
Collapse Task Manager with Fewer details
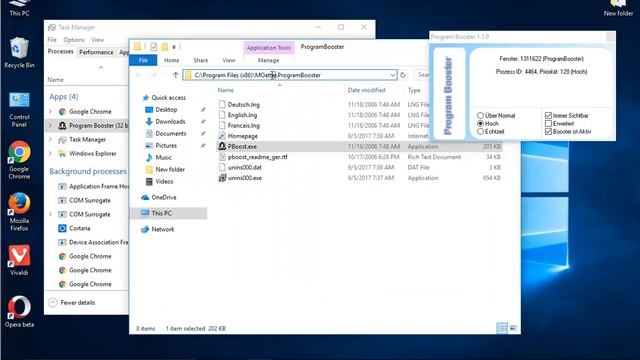tap(72, 302)
